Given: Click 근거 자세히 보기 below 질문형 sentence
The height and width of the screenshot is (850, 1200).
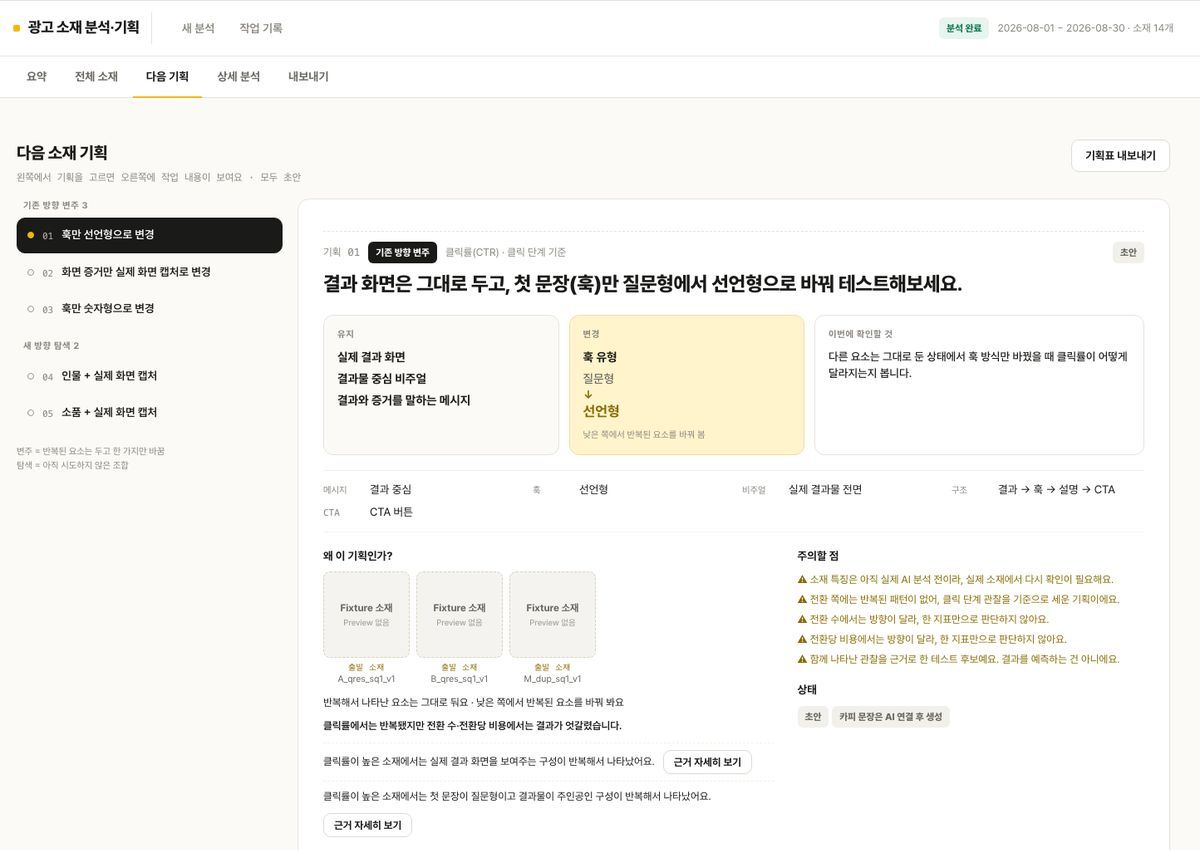Looking at the screenshot, I should click(x=367, y=825).
